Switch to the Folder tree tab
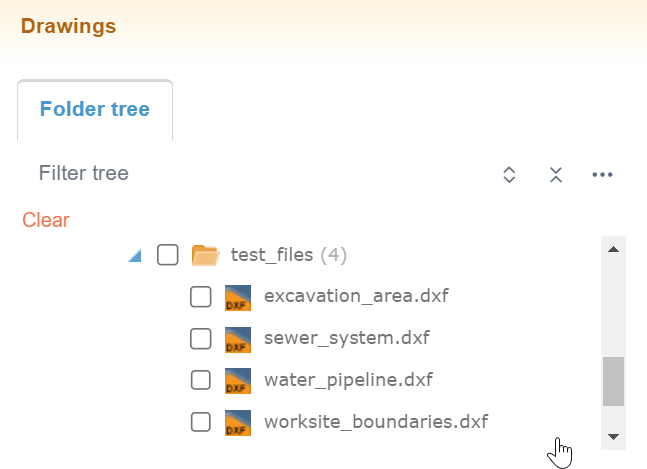This screenshot has width=647, height=469. point(95,109)
